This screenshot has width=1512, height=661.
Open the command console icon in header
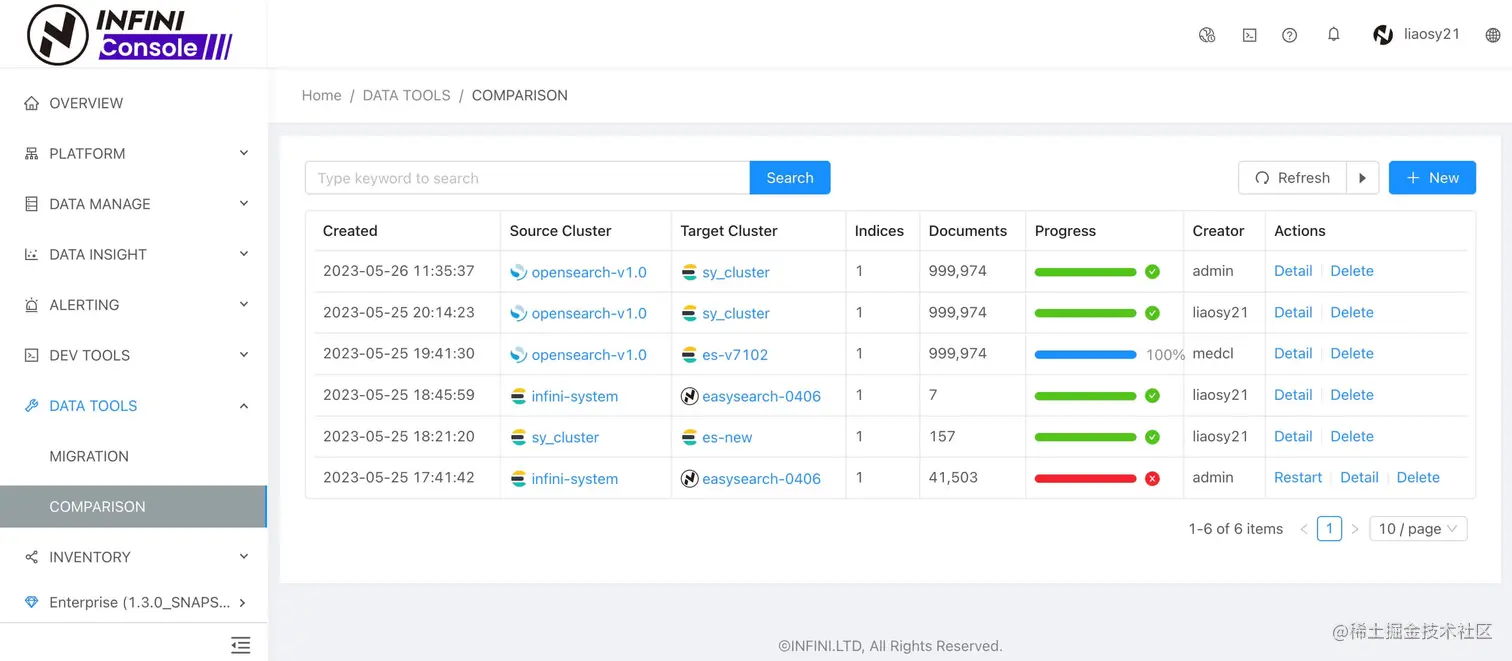(1249, 35)
